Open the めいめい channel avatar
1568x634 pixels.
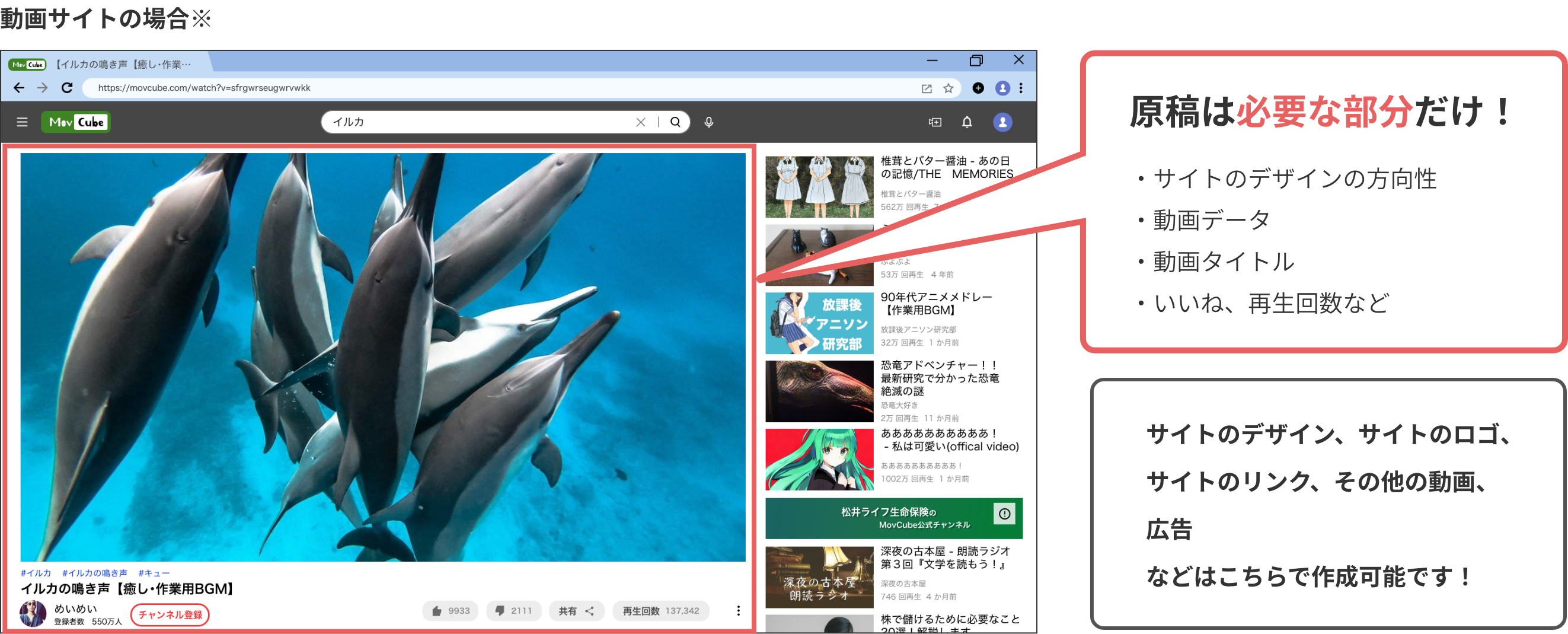point(33,613)
